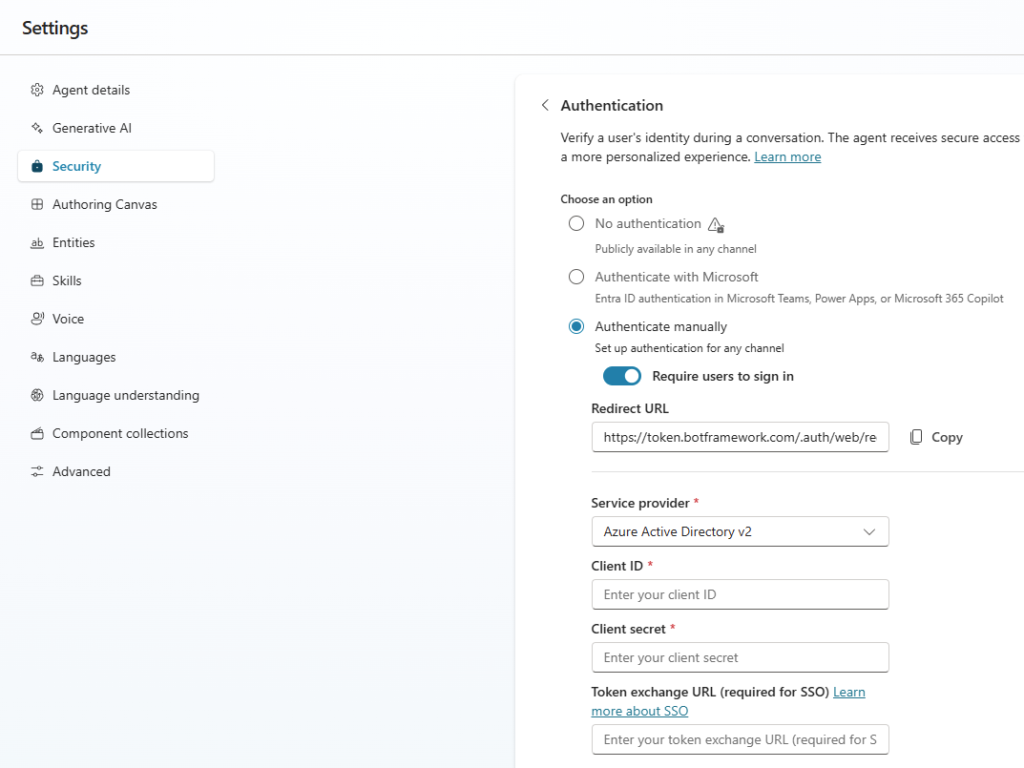Focus the Client secret text field

click(x=739, y=658)
